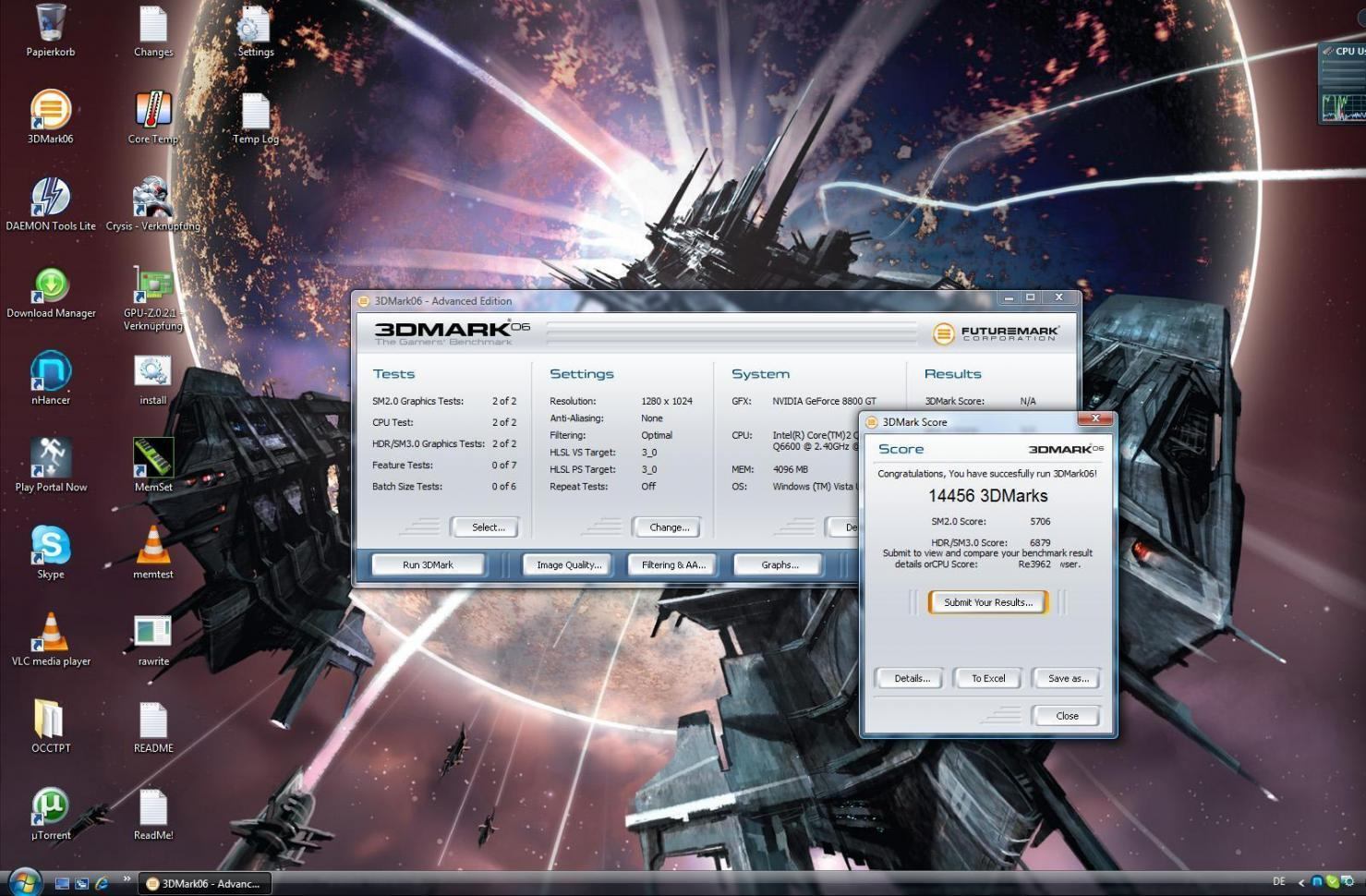
Task: Open the Papierkorb recycle bin icon
Action: pyautogui.click(x=51, y=30)
